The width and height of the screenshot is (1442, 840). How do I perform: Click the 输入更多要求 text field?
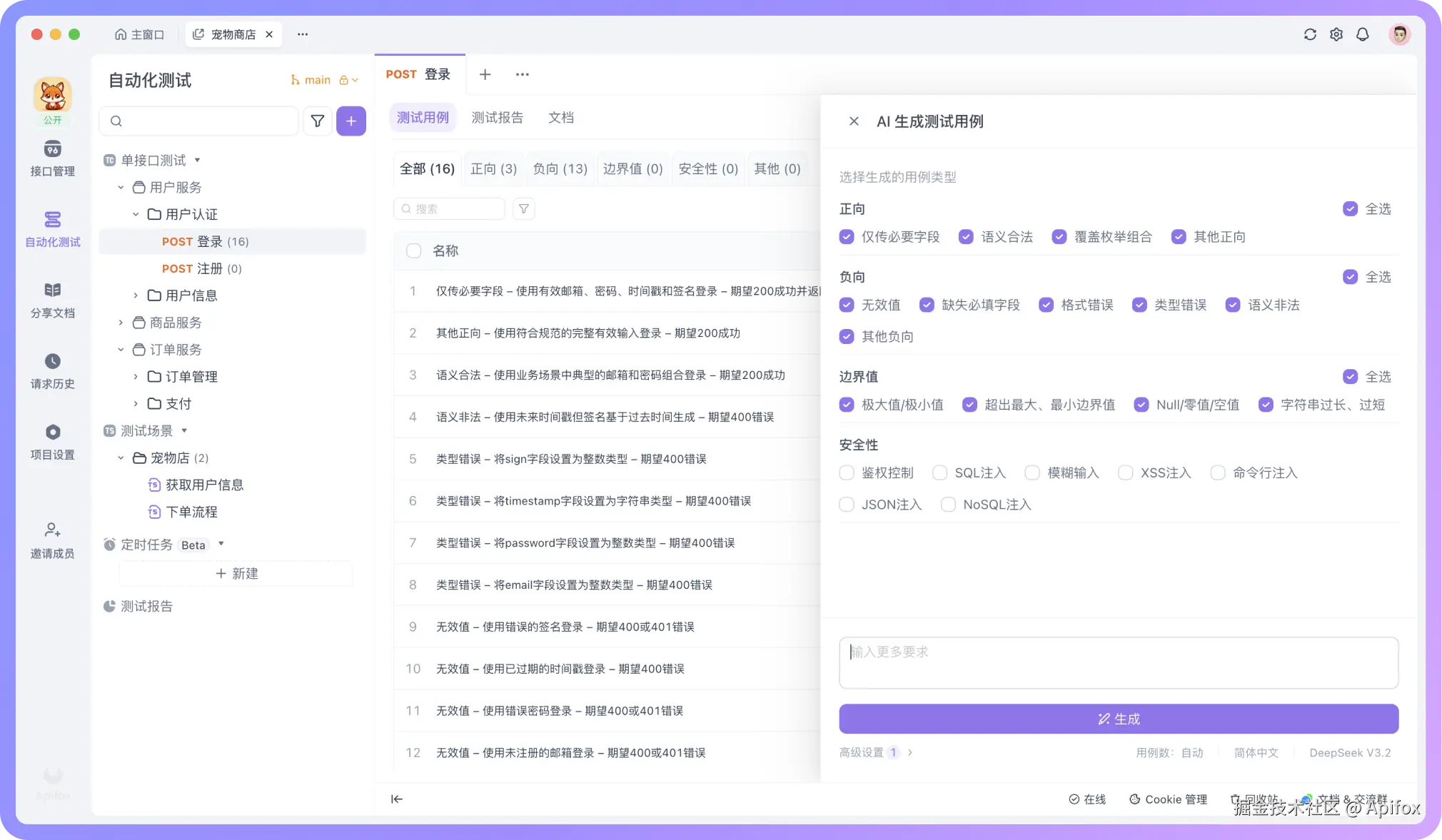click(x=1118, y=662)
